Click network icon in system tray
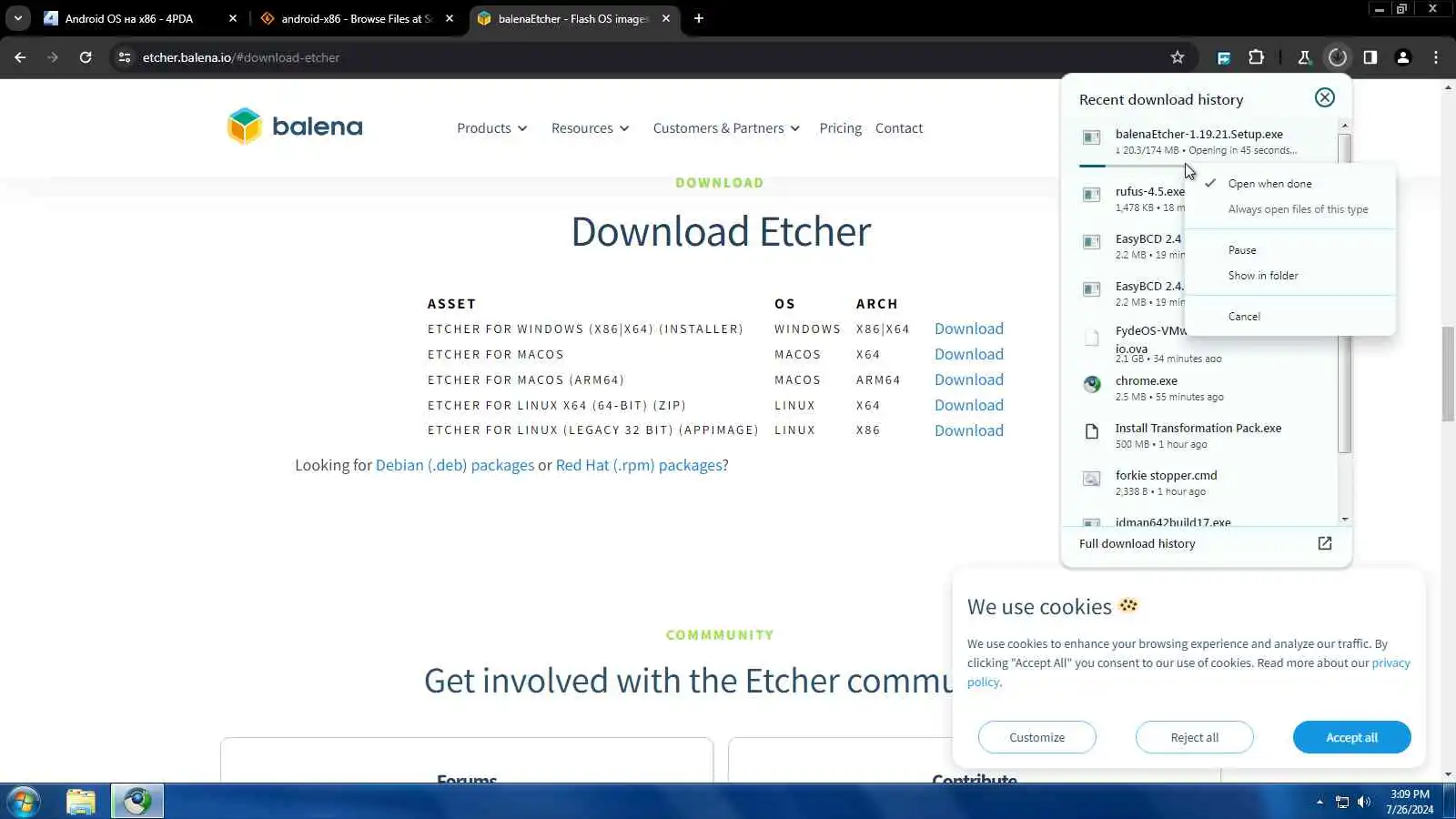The height and width of the screenshot is (819, 1456). 1342,802
